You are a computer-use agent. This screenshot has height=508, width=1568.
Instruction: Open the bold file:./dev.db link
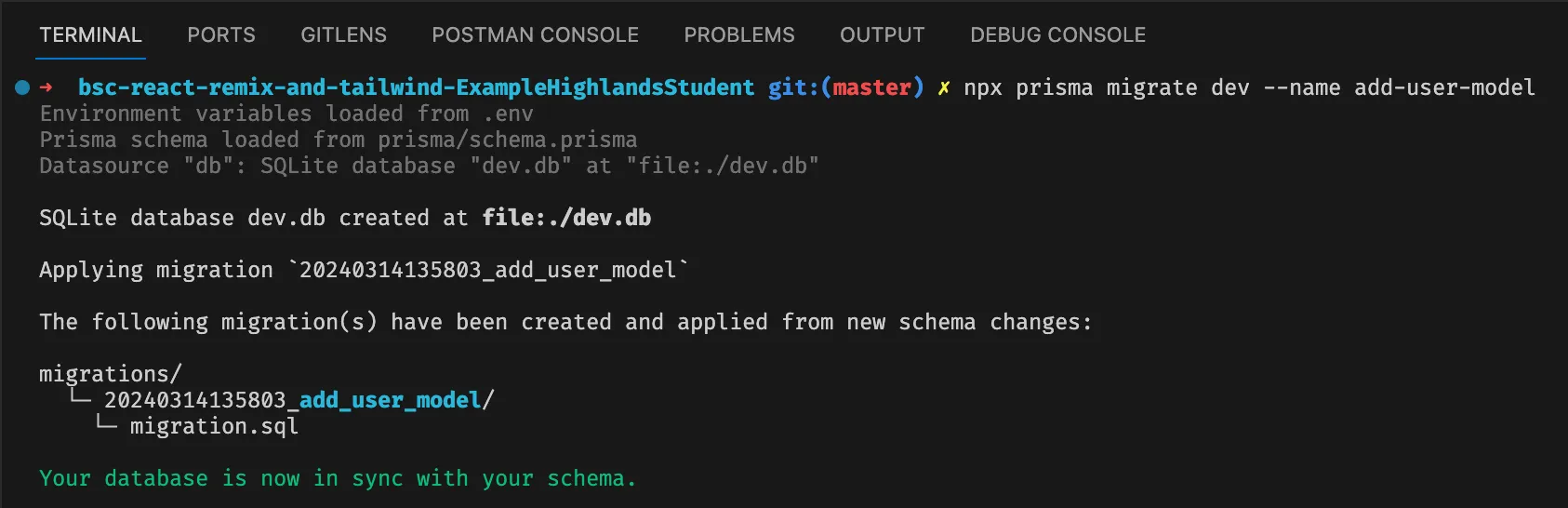tap(566, 218)
